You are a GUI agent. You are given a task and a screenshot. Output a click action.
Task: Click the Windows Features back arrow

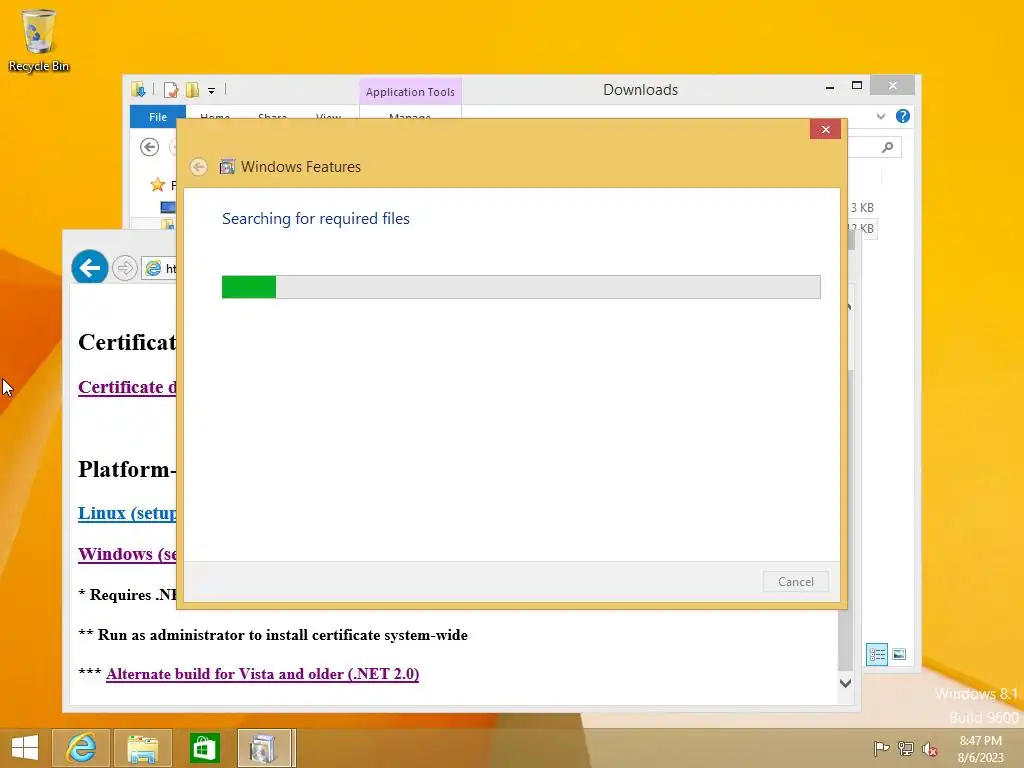click(199, 167)
